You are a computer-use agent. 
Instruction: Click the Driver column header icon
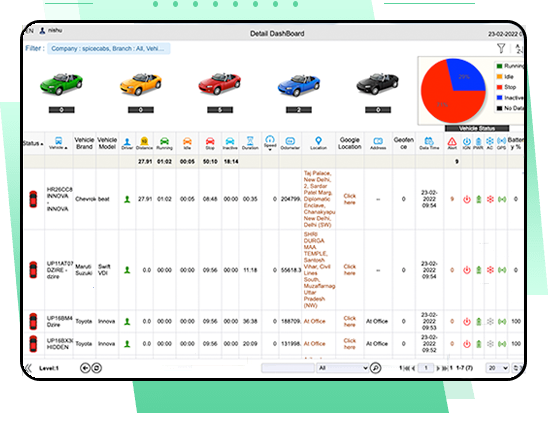127,142
